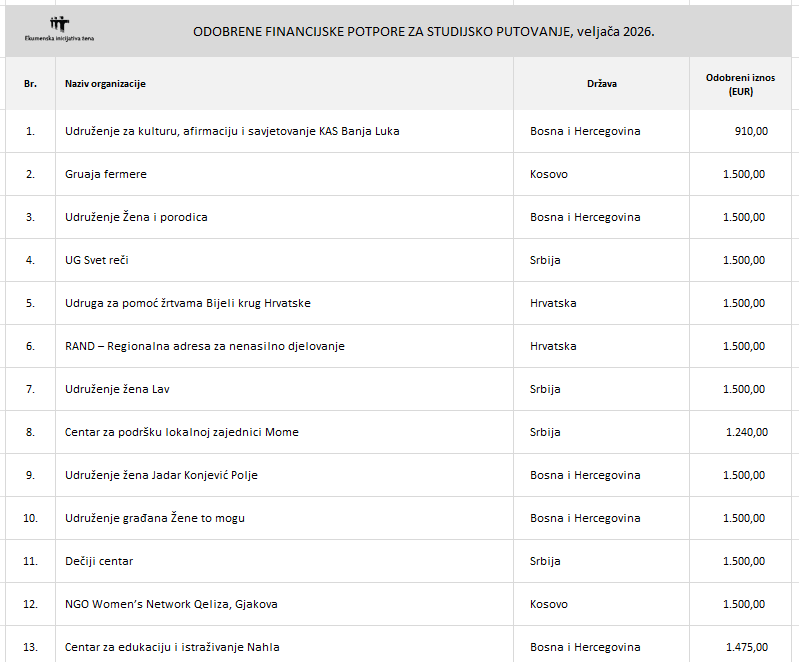The image size is (799, 662).
Task: Select the 'Br.' header cell
Action: 30,84
